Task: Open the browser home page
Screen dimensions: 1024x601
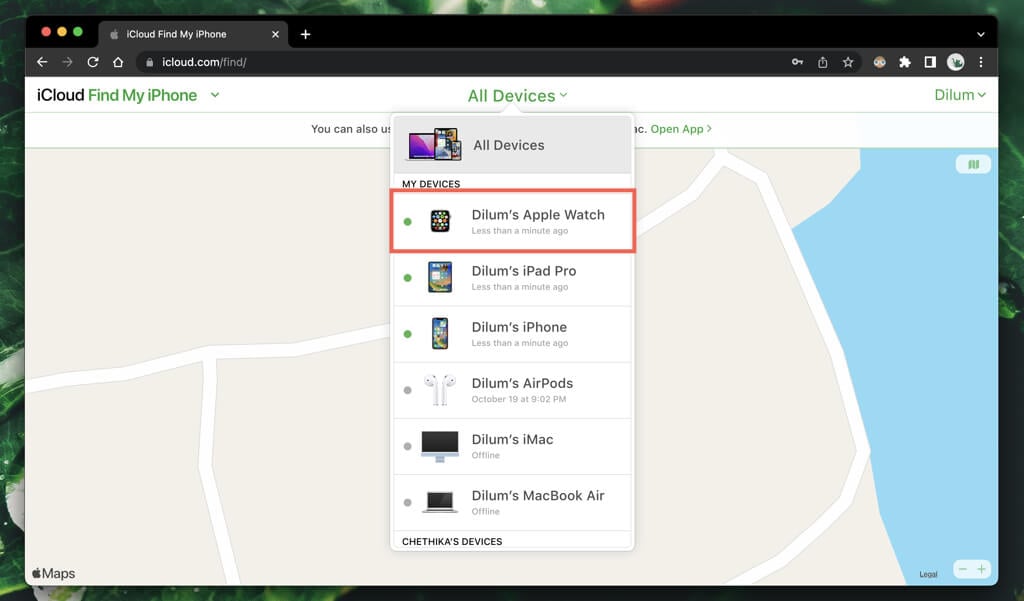Action: [x=118, y=62]
